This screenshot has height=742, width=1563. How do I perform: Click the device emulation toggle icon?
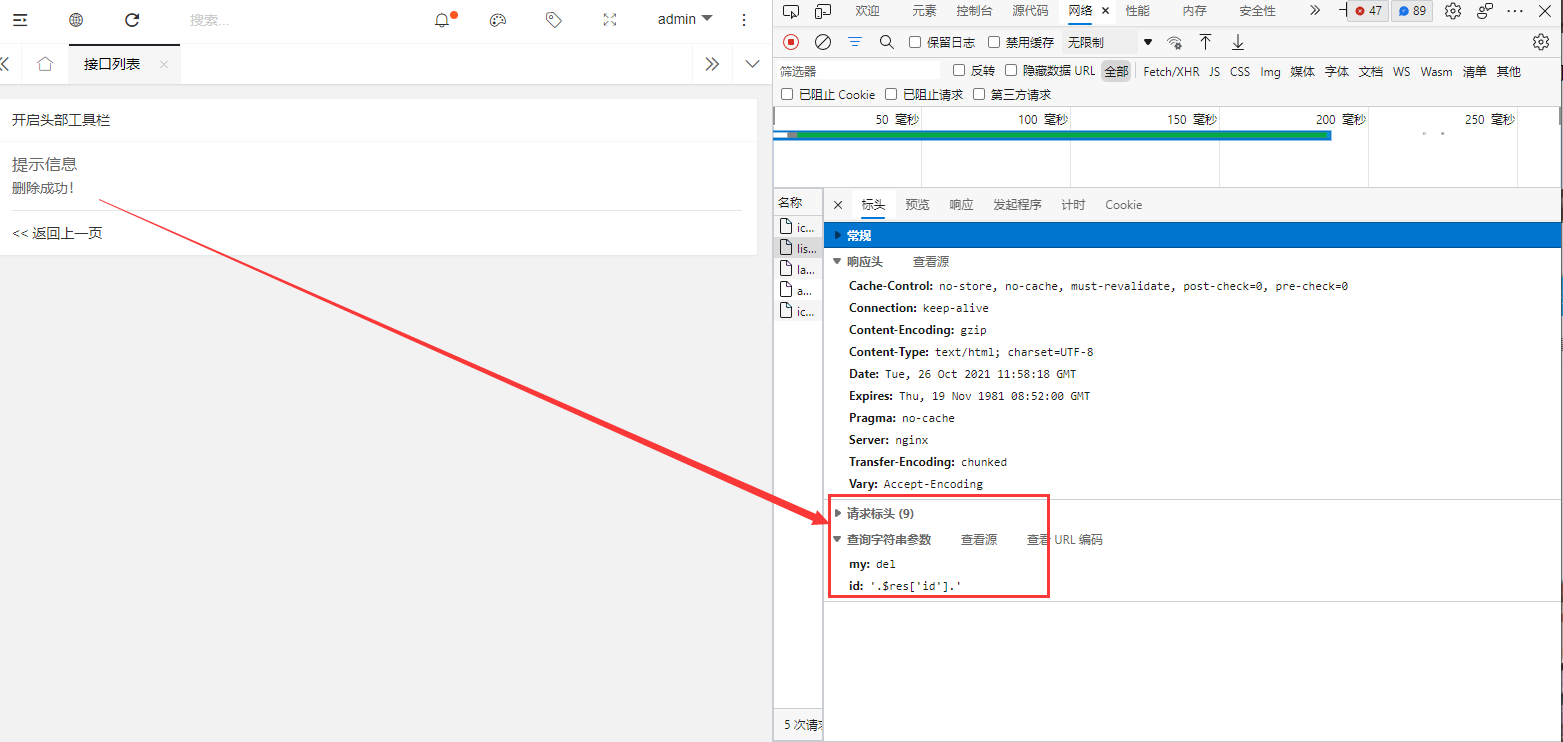[x=823, y=11]
